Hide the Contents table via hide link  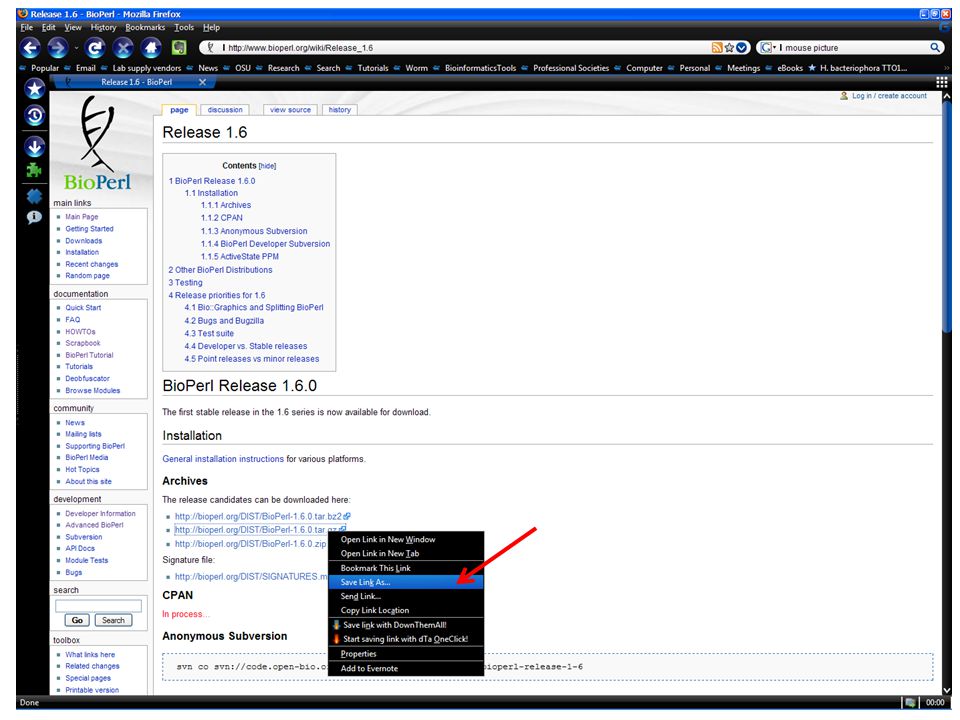(x=267, y=166)
